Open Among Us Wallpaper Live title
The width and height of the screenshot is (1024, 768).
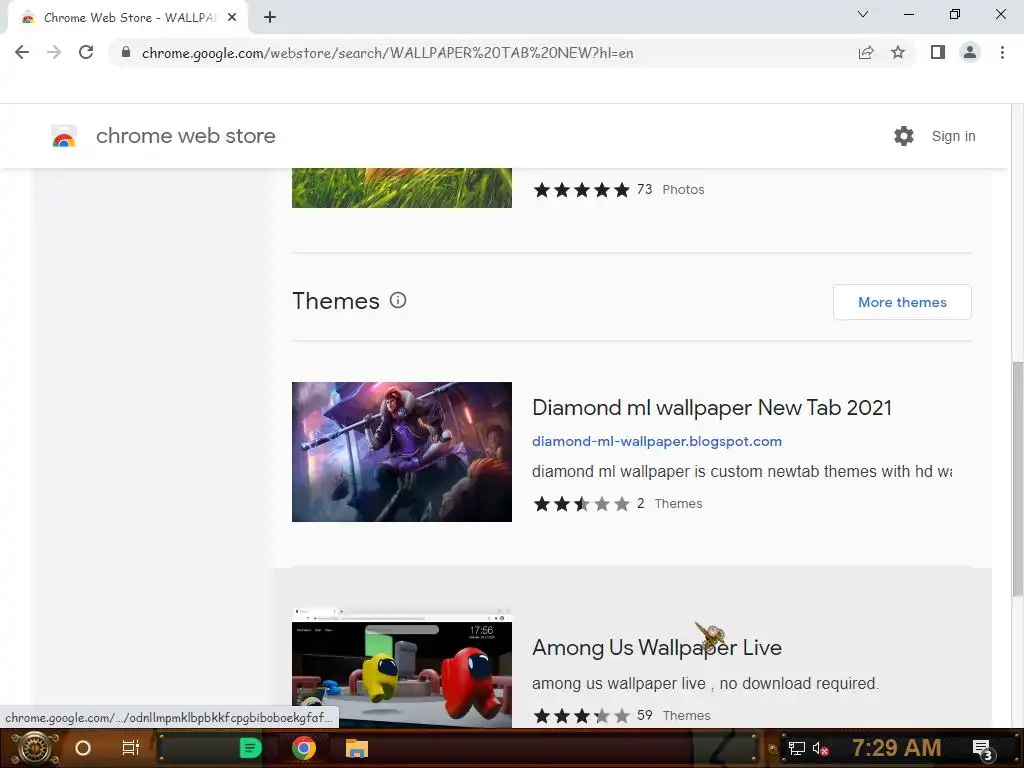[657, 647]
